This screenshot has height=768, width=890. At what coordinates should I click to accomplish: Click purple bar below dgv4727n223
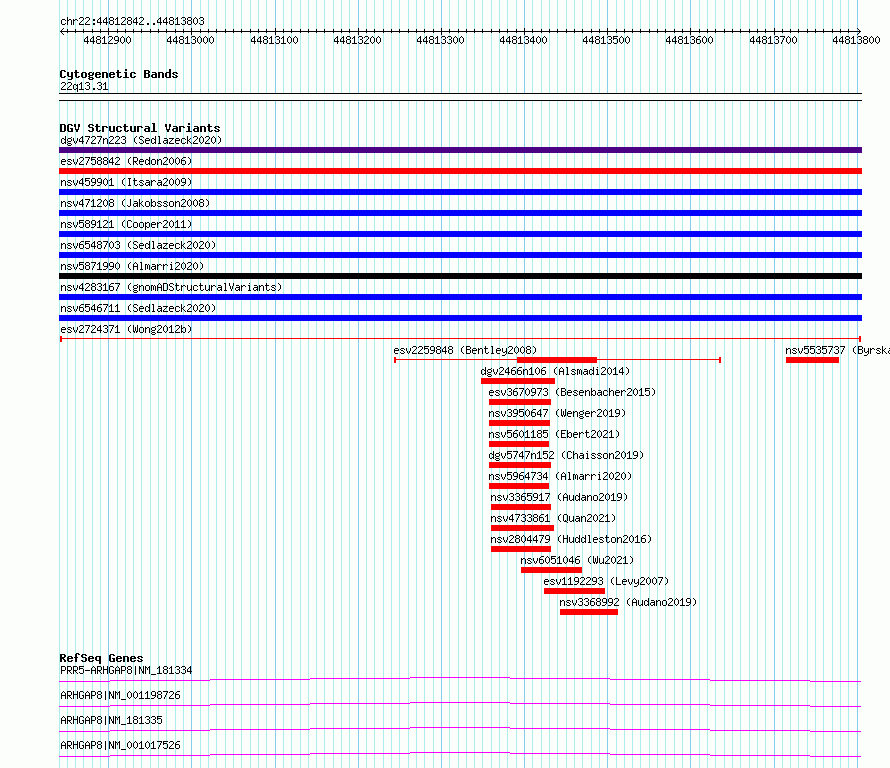[460, 150]
